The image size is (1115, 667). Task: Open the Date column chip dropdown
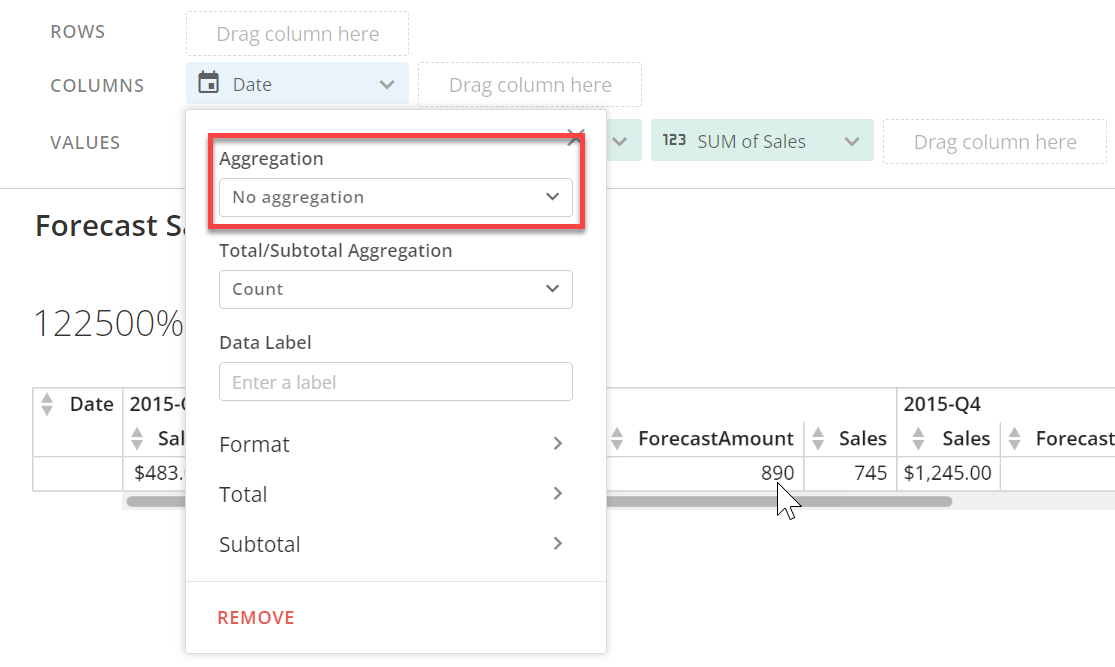click(387, 85)
